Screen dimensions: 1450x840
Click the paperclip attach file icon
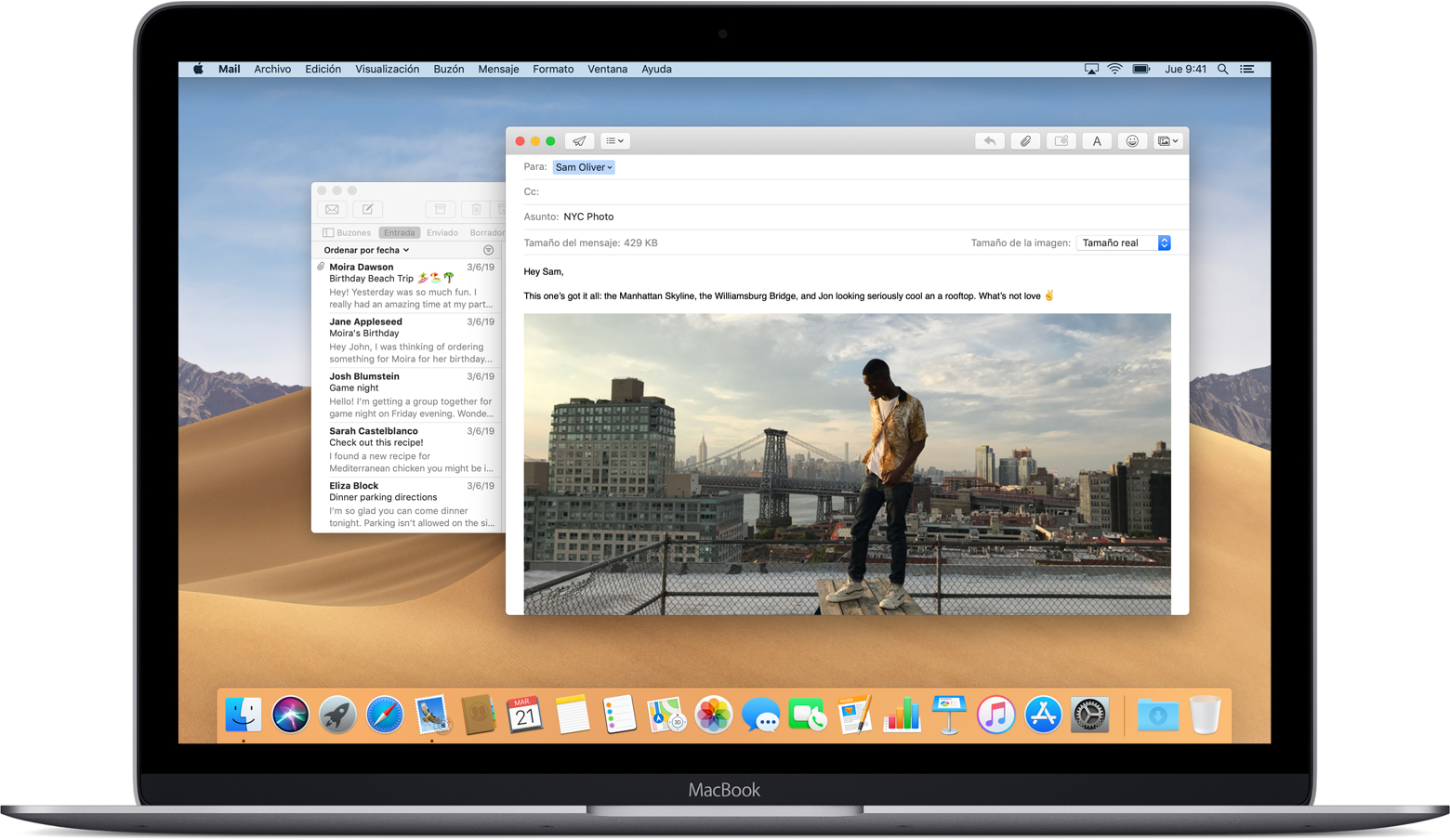tap(1025, 141)
